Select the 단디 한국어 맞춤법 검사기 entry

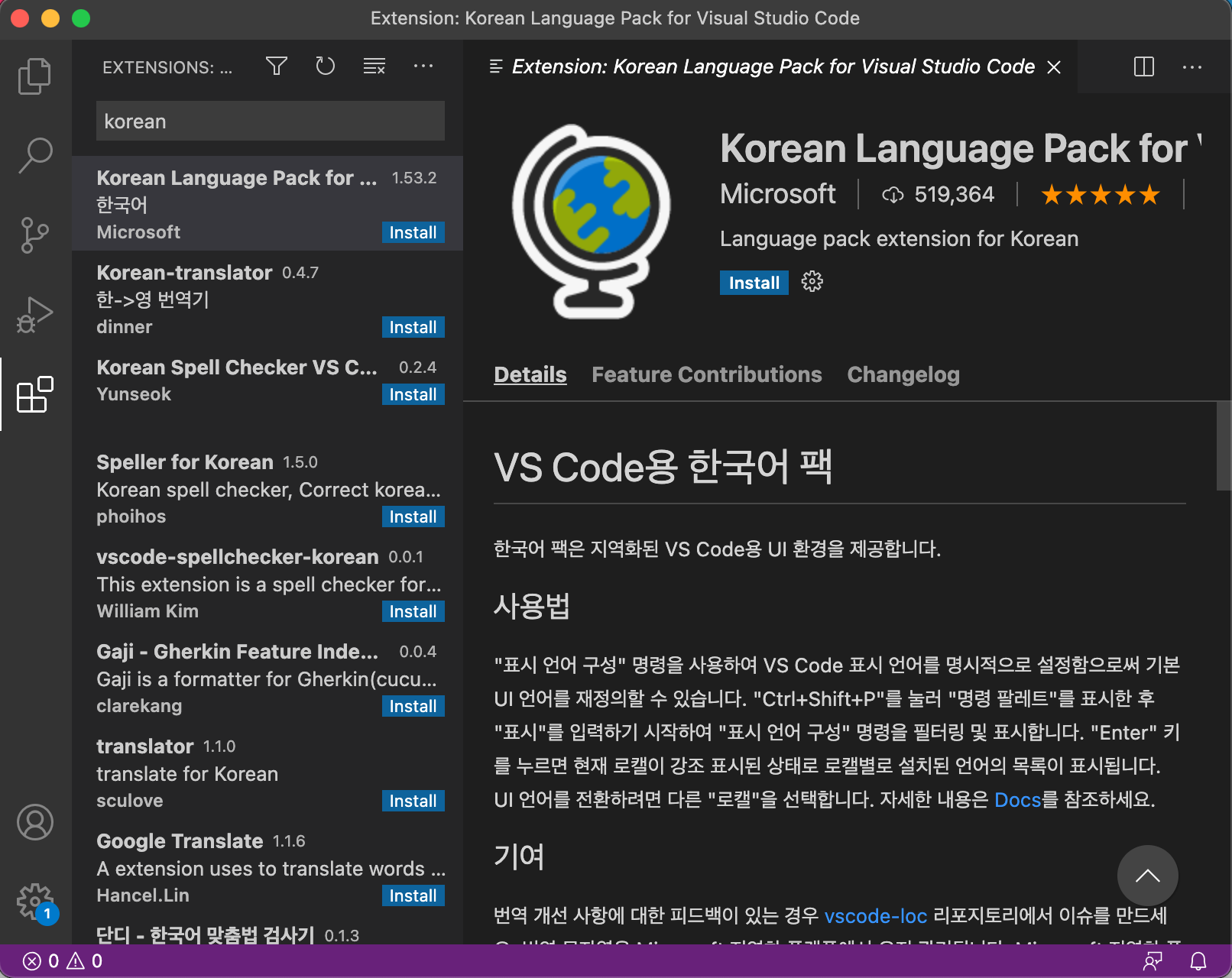(267, 929)
